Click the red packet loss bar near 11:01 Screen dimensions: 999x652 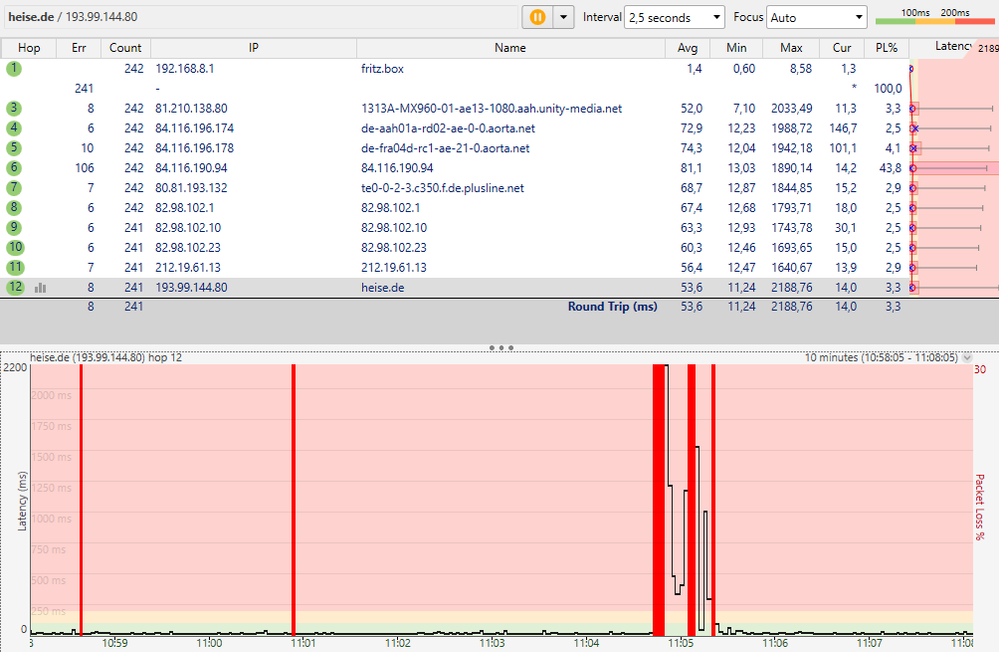tap(293, 500)
